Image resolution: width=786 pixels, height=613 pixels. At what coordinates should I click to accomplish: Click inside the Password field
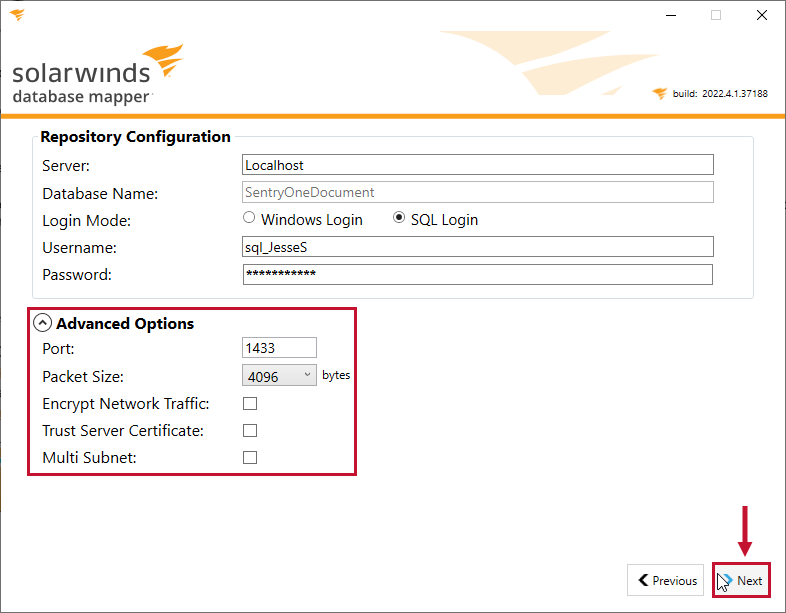click(478, 275)
